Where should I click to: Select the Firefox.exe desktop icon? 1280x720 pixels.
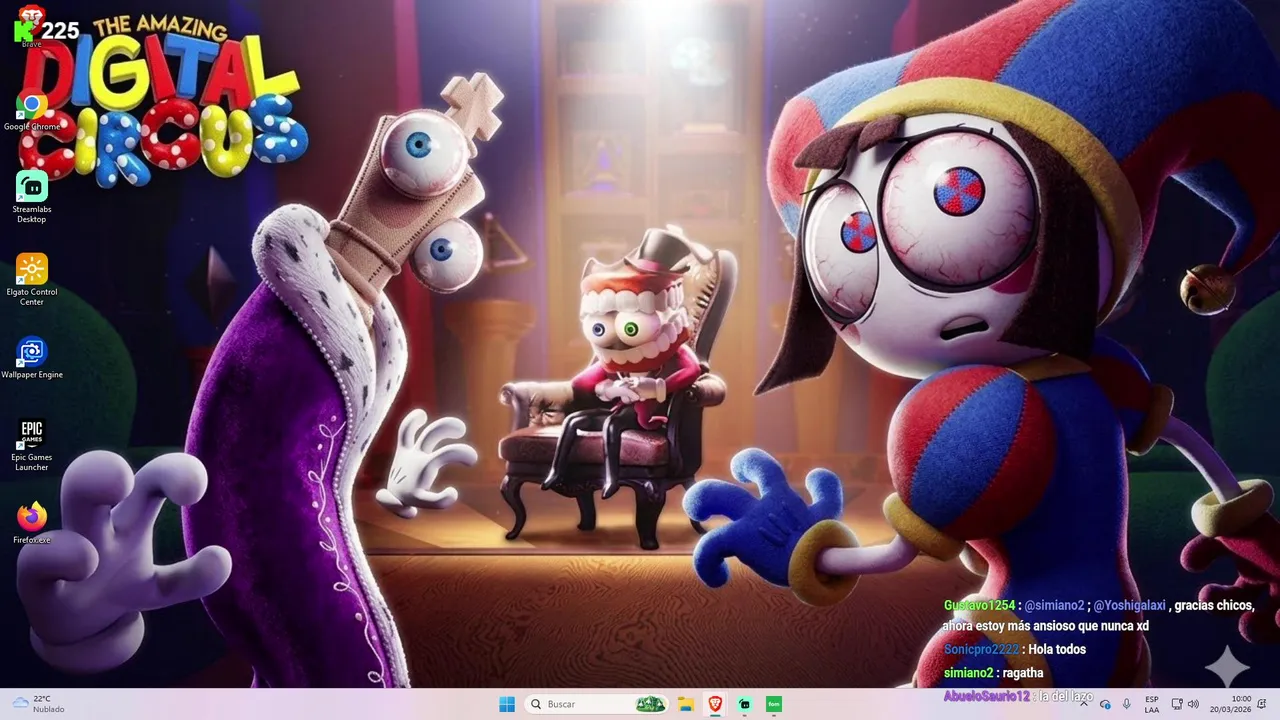pyautogui.click(x=32, y=523)
